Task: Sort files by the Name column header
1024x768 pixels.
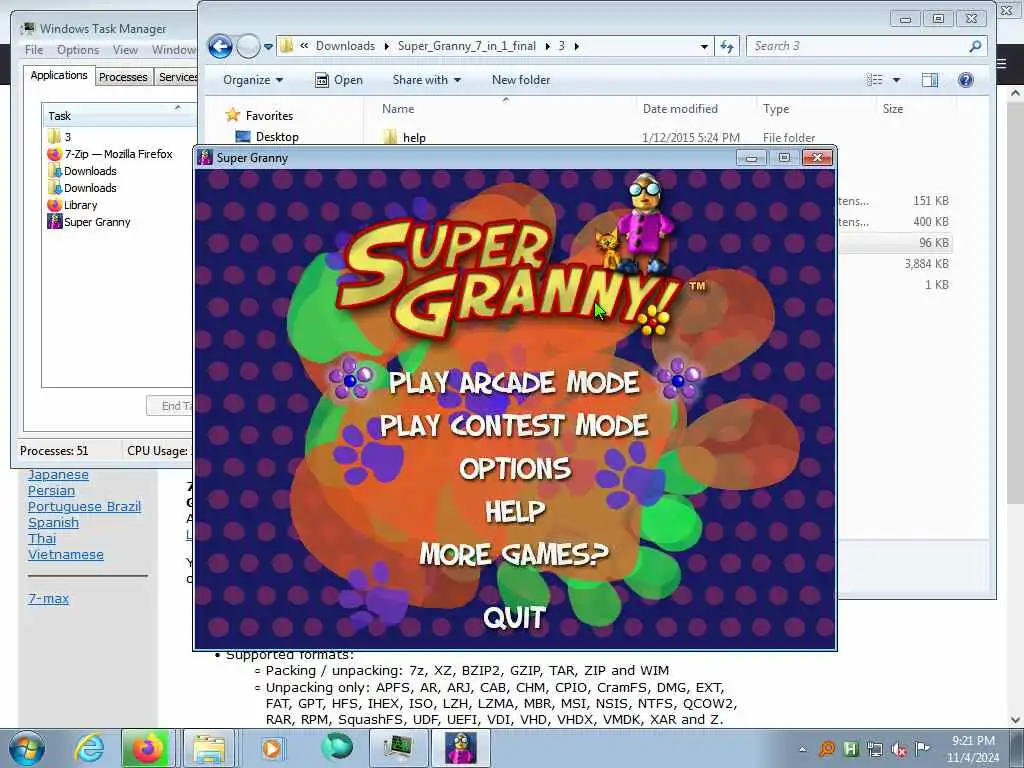Action: pos(398,109)
